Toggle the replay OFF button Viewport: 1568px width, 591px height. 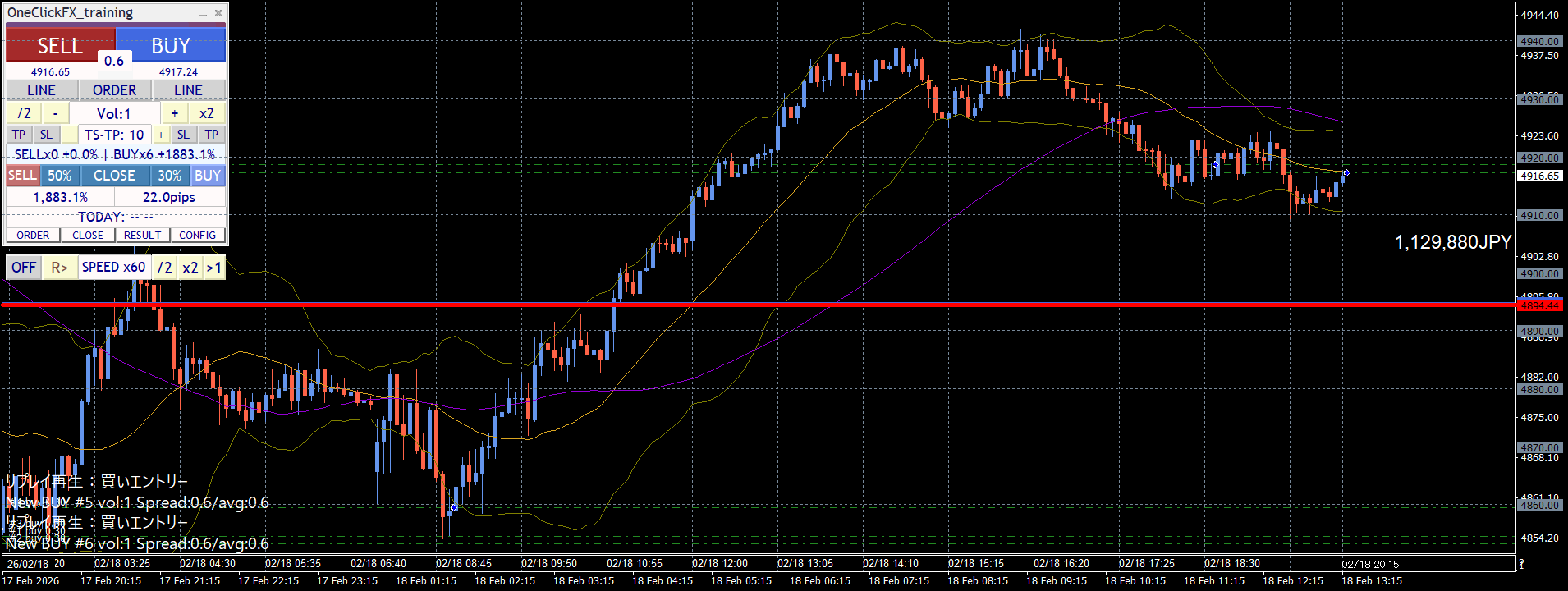[x=24, y=268]
